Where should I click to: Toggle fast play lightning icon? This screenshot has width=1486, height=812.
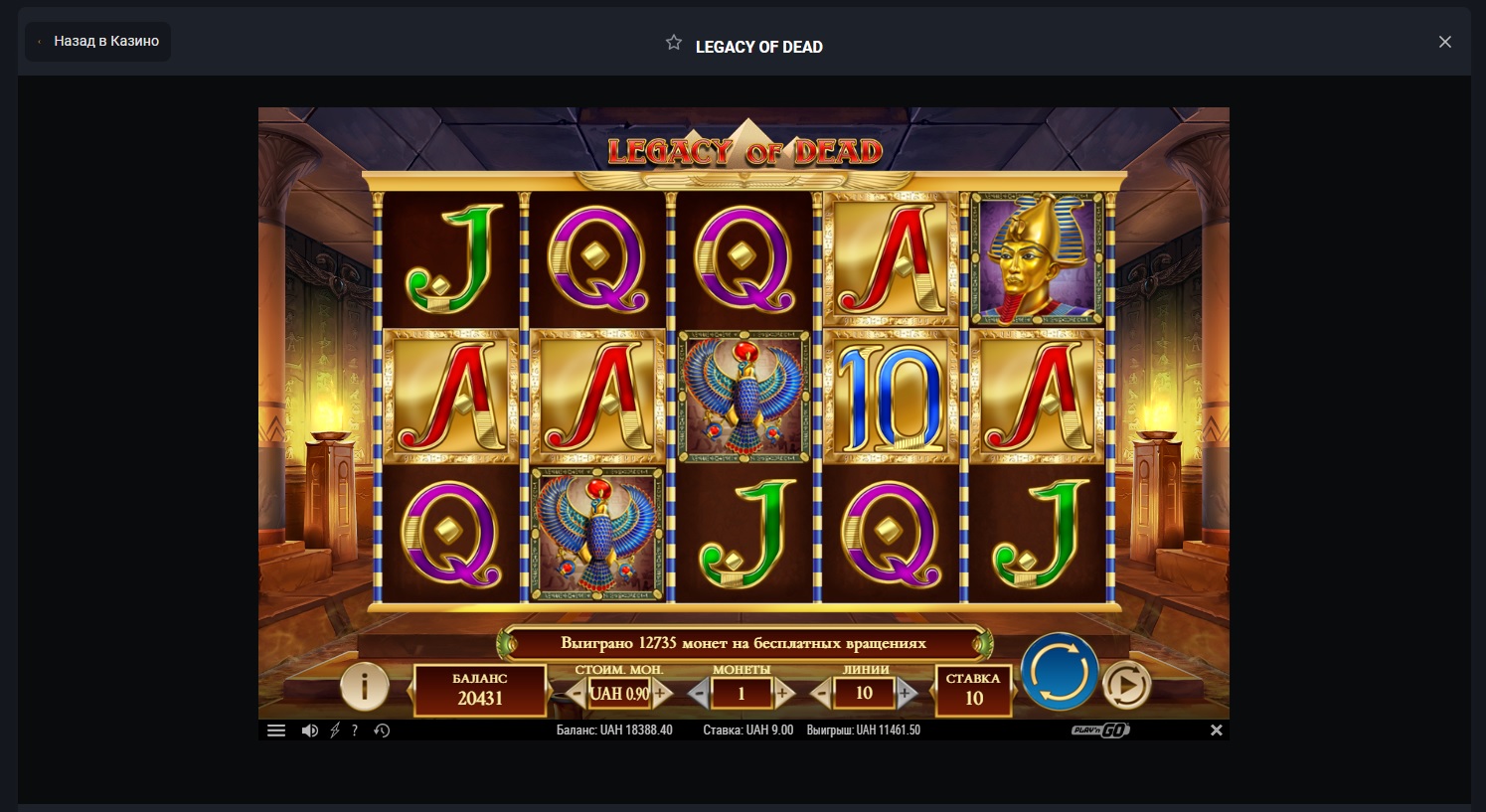[335, 731]
